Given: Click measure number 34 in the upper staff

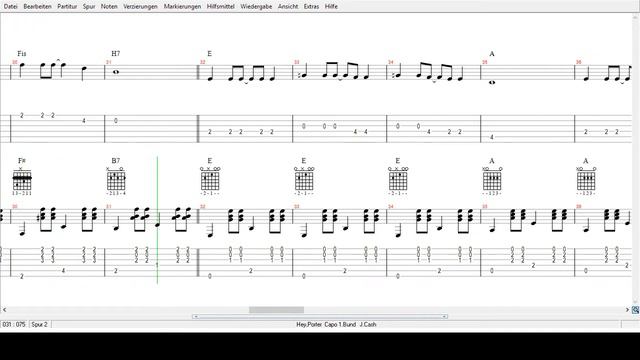Looking at the screenshot, I should [391, 62].
